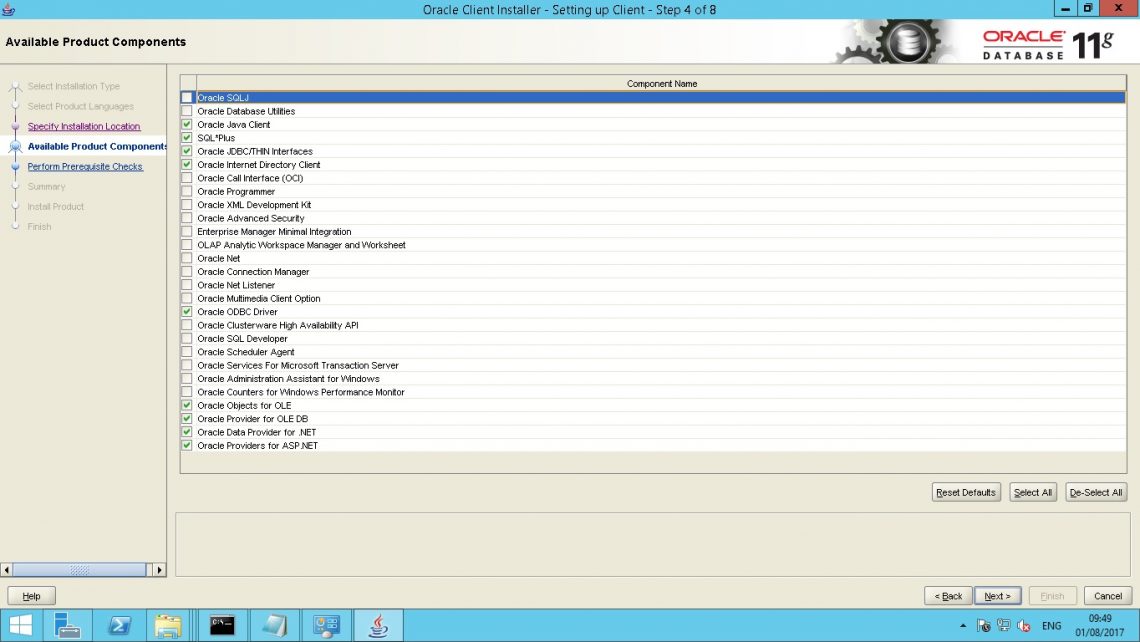Select the Oracle Connection Manager row text
The height and width of the screenshot is (642, 1140).
[253, 272]
